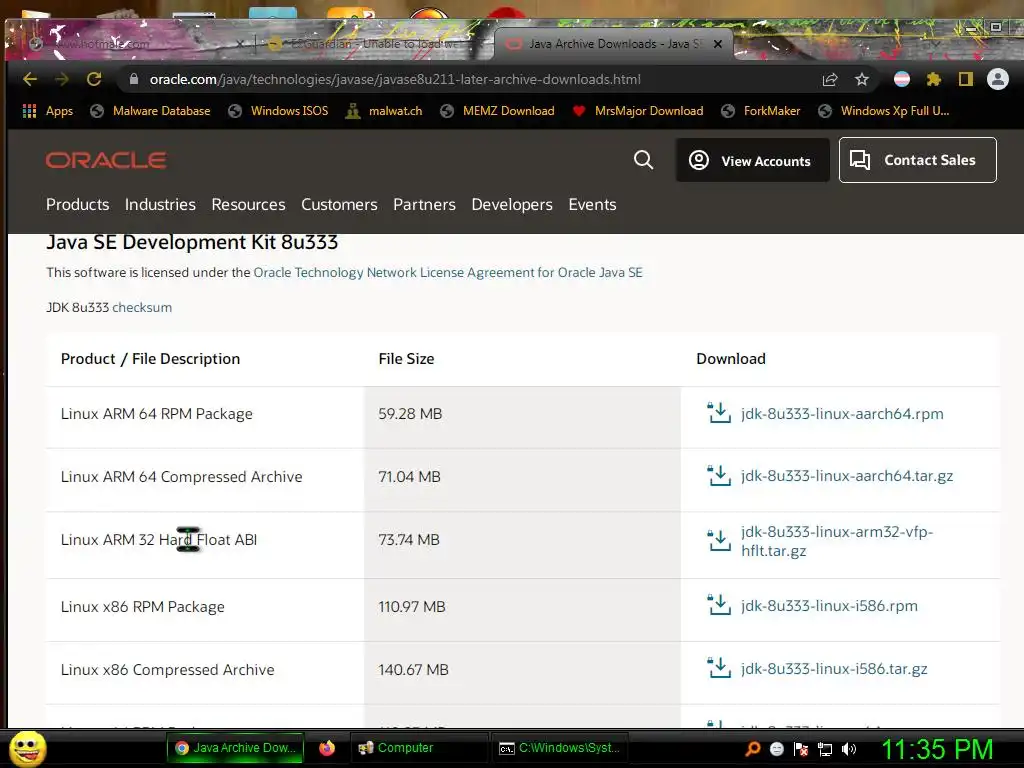The image size is (1024, 768).
Task: Open the Events menu
Action: (x=592, y=204)
